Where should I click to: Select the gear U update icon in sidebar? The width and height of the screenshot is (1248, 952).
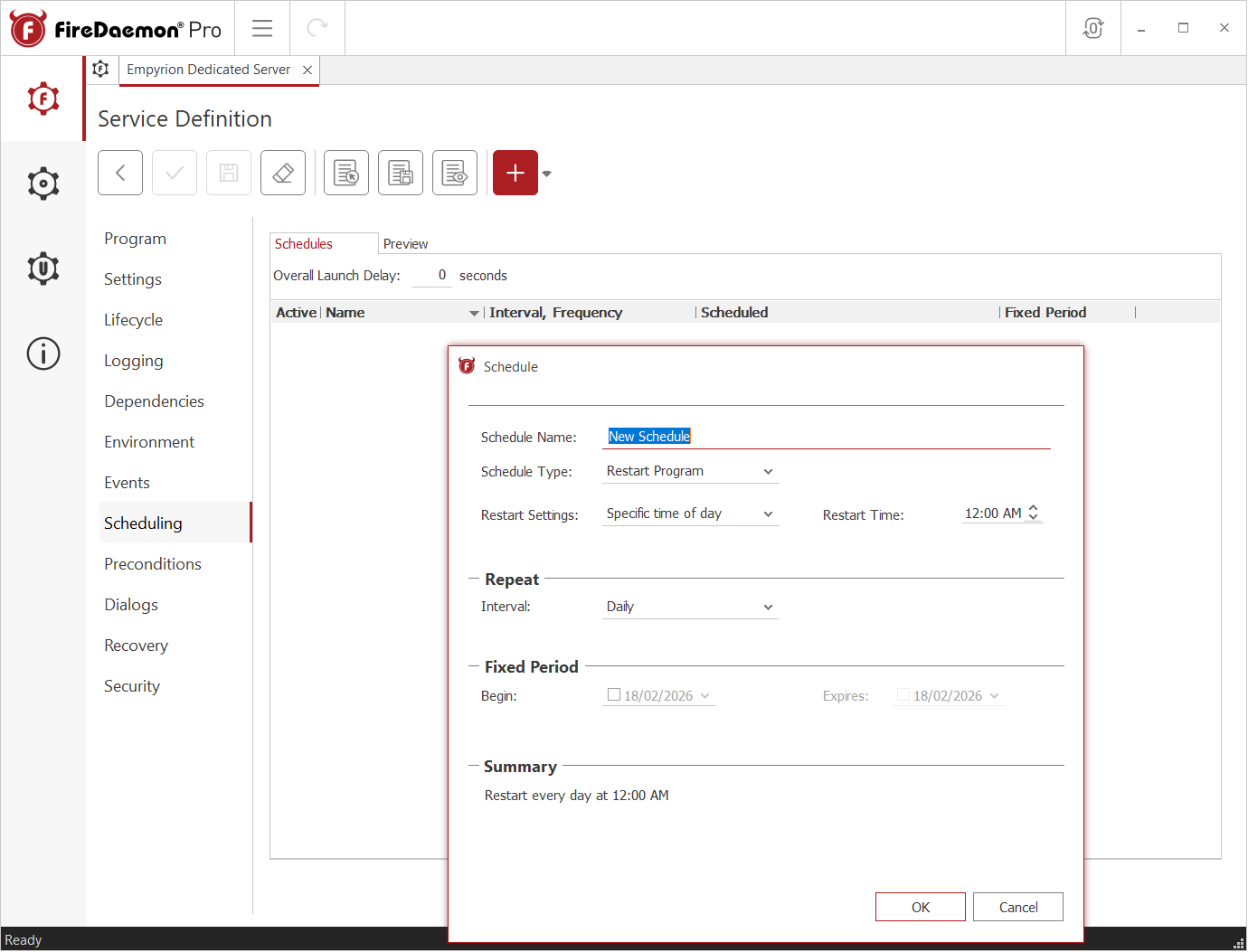(x=43, y=268)
